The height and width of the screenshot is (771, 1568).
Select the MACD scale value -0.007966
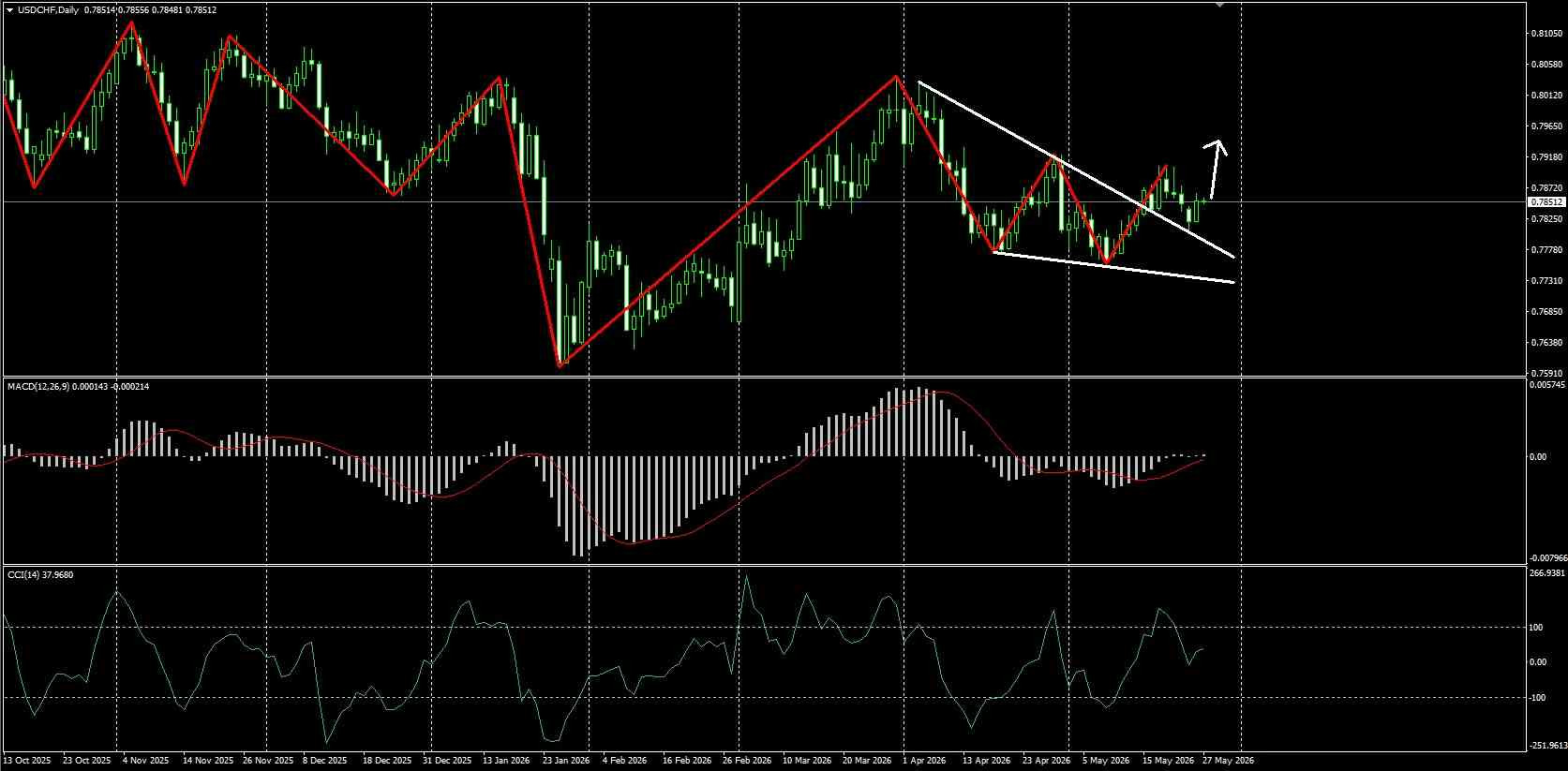(1547, 558)
